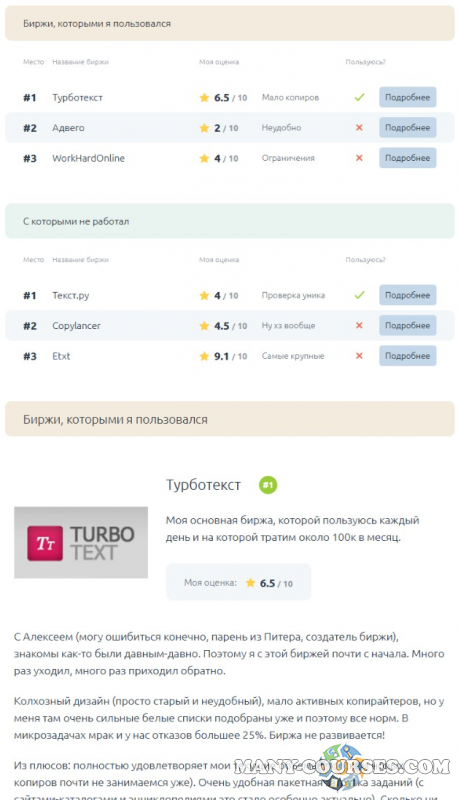Click the many-courses.com watermark logo
458x800 pixels.
point(342,767)
